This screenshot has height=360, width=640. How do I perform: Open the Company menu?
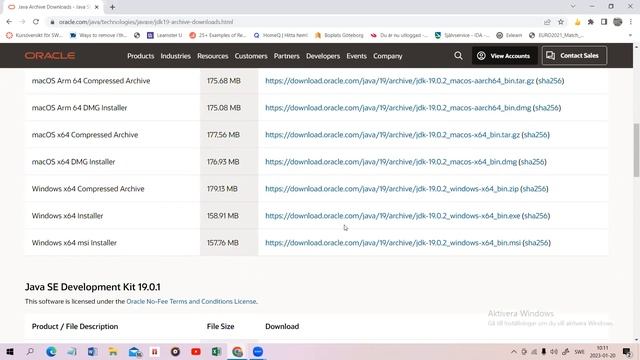click(x=387, y=56)
